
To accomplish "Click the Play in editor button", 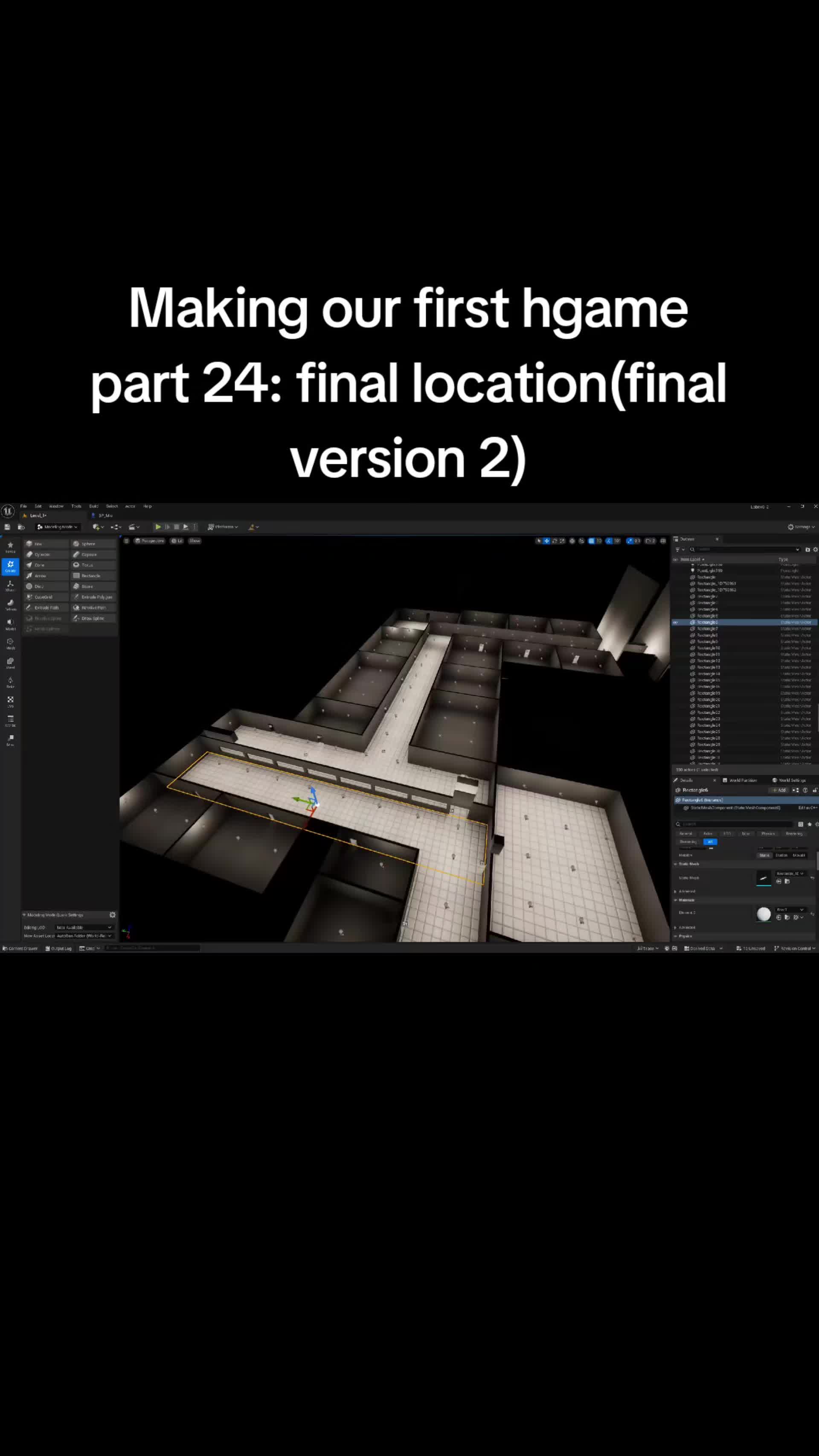I will point(158,527).
